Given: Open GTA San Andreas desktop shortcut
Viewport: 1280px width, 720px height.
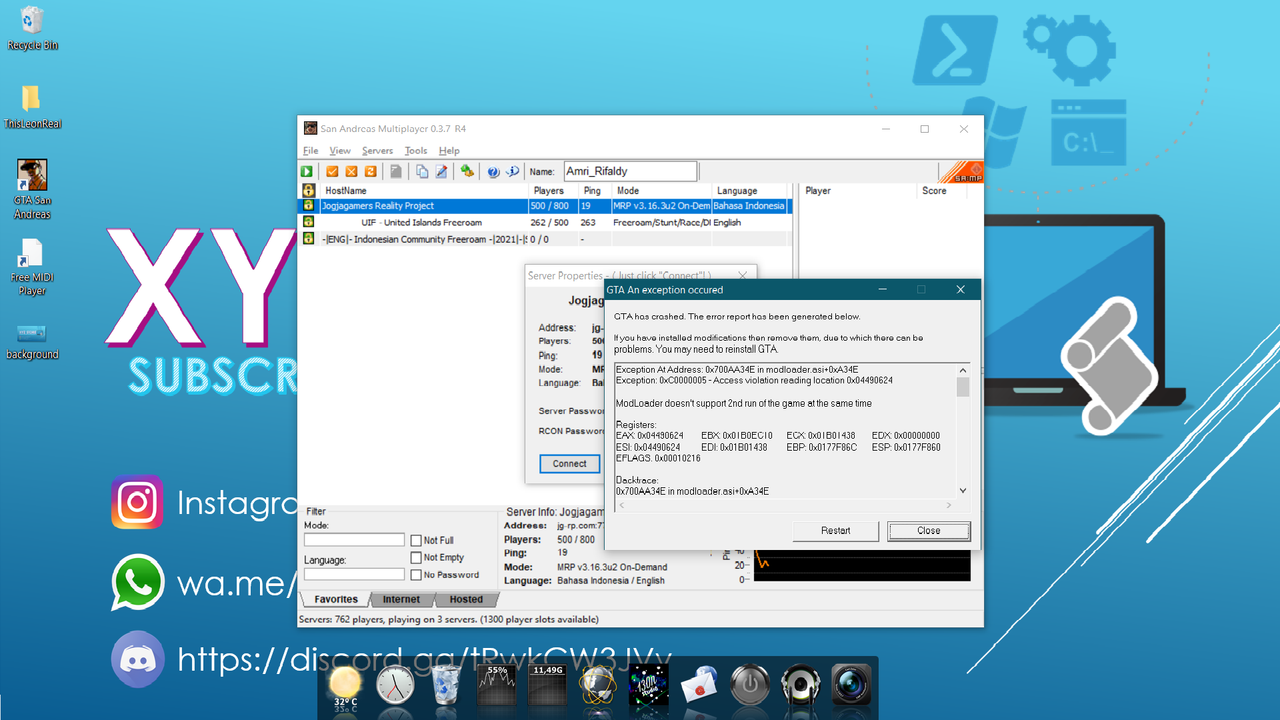Looking at the screenshot, I should [32, 190].
